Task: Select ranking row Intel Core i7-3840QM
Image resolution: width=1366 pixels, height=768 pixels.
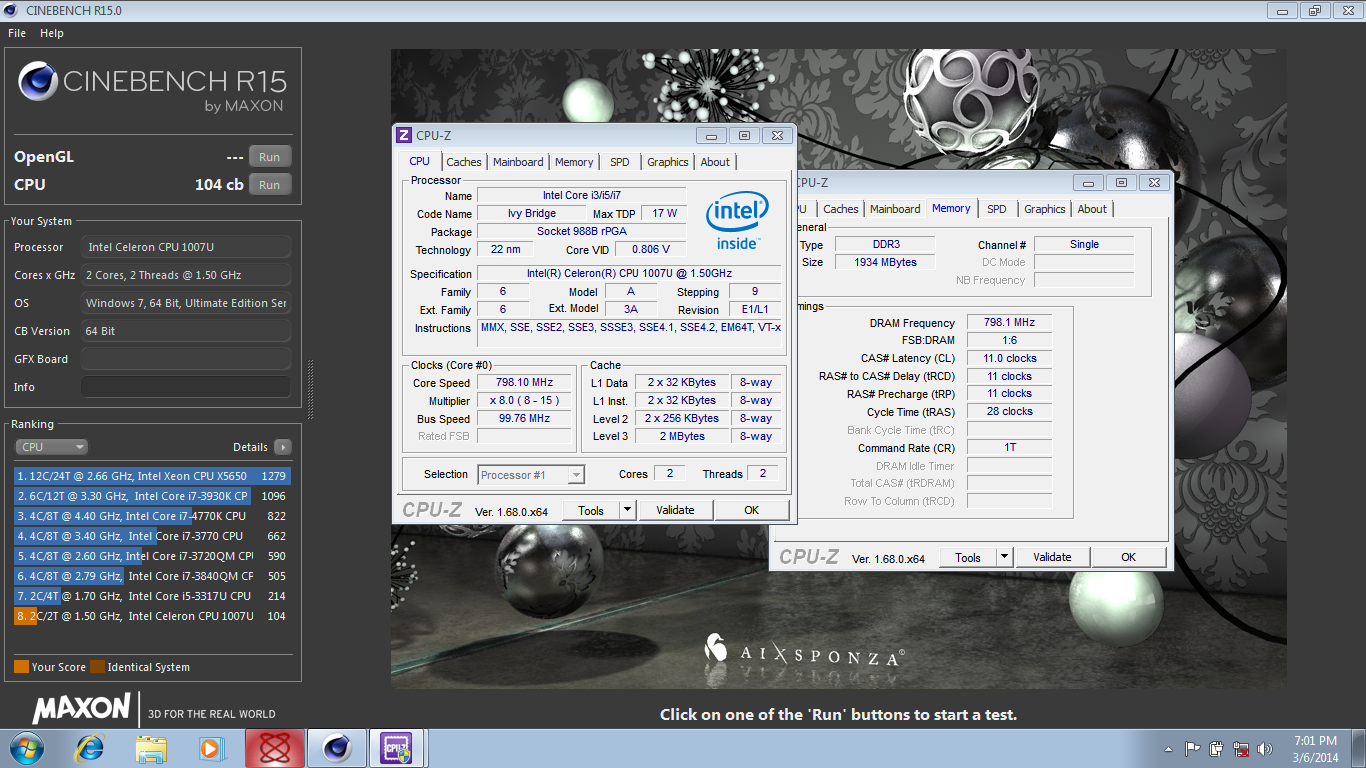Action: coord(152,576)
